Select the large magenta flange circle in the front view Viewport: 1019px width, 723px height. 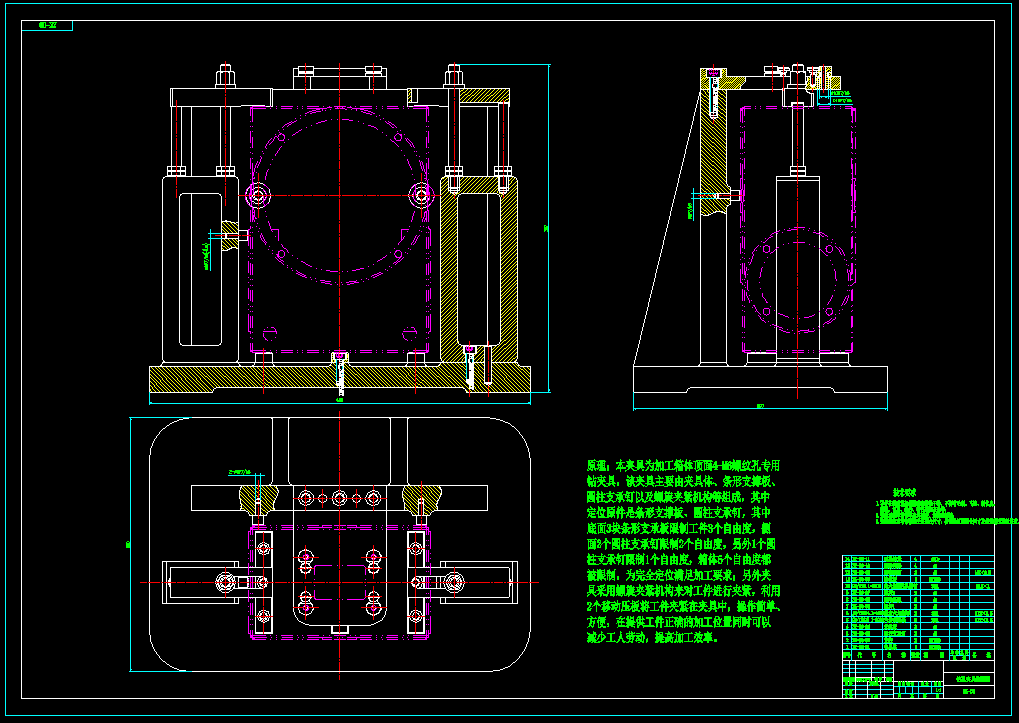click(x=339, y=196)
